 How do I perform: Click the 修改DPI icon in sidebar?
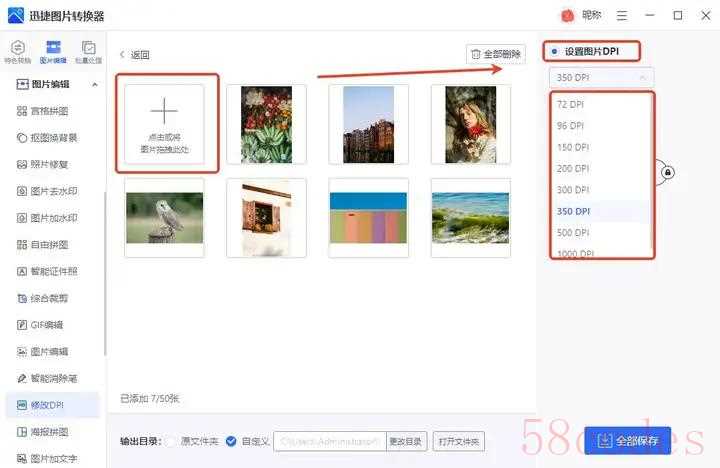[x=22, y=405]
